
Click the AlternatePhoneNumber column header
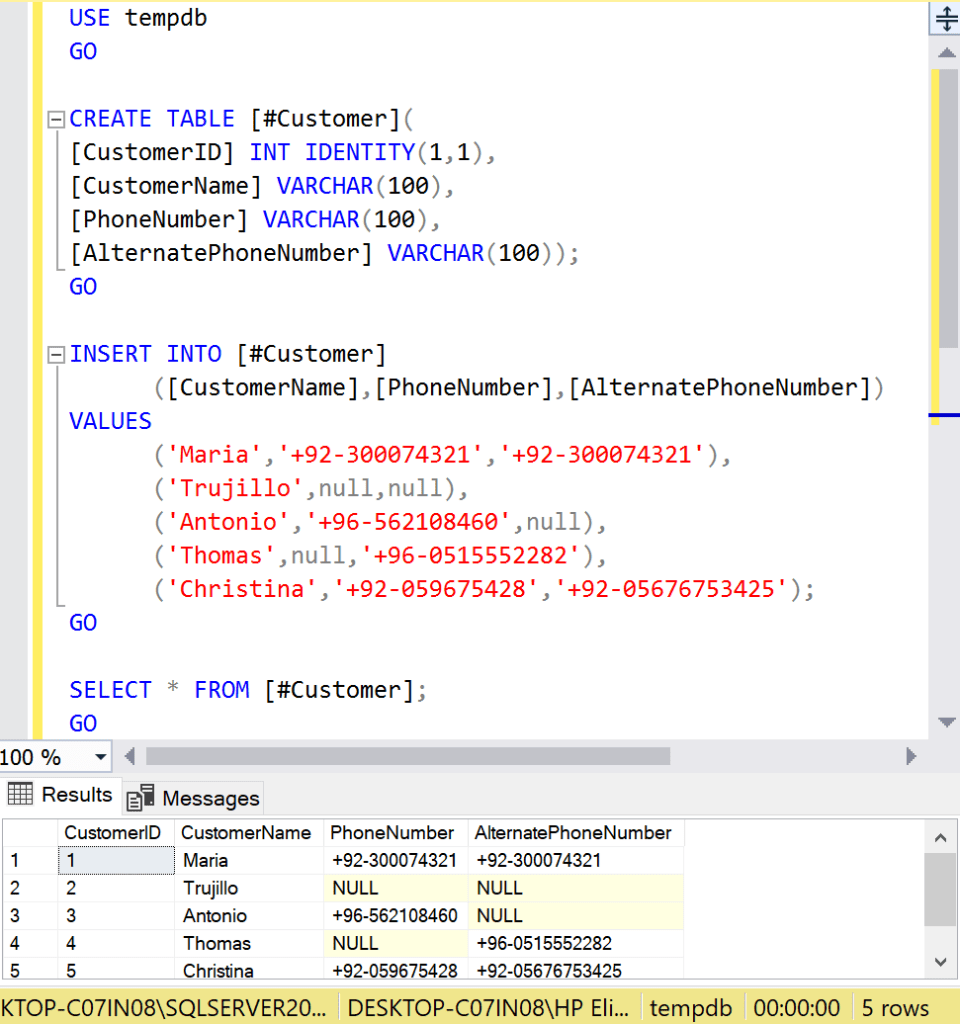573,833
